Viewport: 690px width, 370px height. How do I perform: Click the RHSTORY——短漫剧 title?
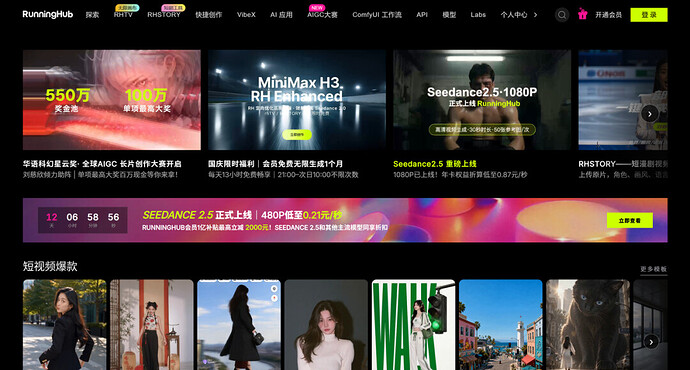[x=623, y=164]
